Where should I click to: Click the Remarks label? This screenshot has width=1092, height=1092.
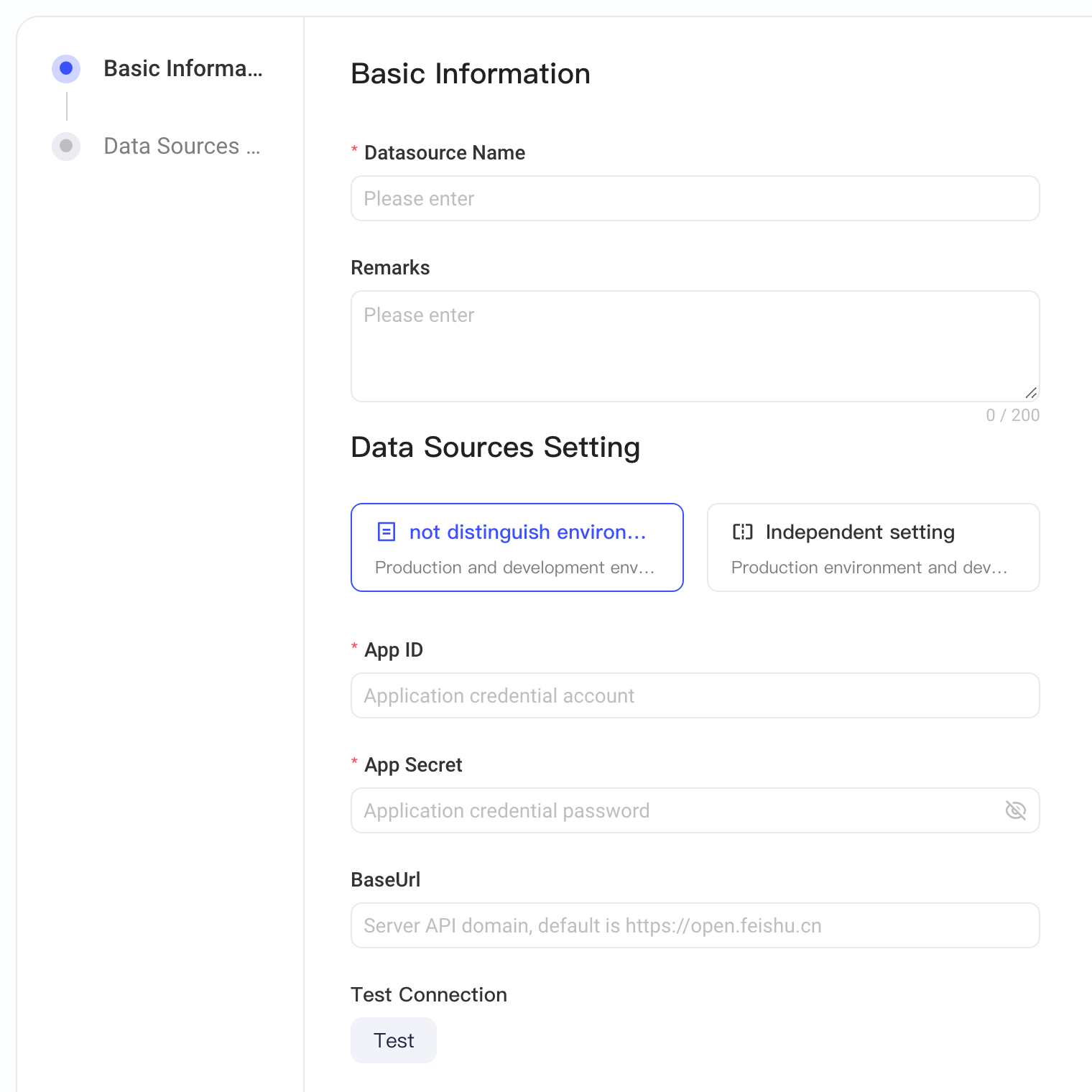click(390, 267)
